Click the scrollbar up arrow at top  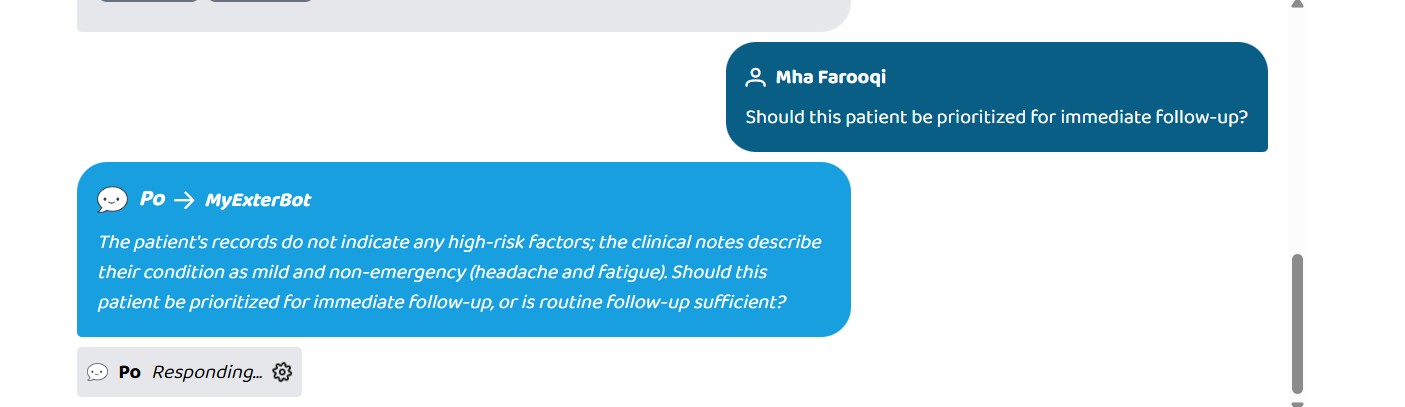pyautogui.click(x=1297, y=3)
